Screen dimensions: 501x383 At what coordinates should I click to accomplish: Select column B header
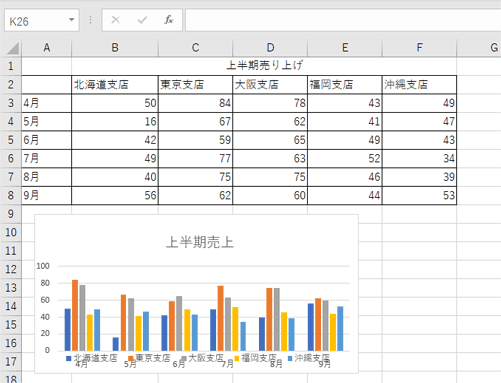115,48
